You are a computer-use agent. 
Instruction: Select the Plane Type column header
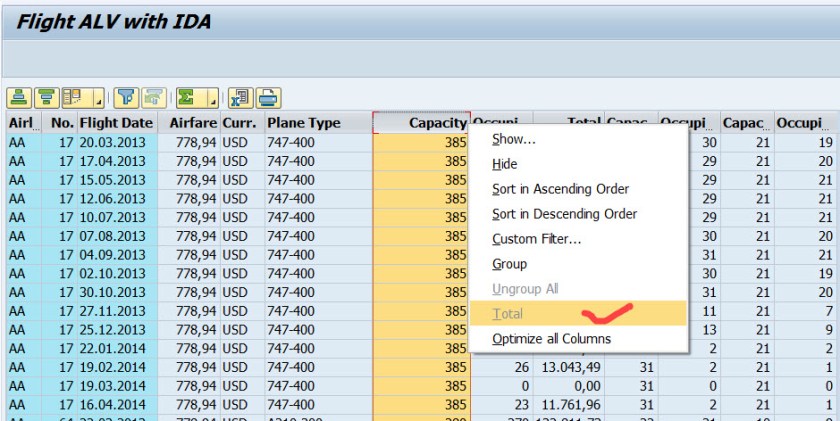[x=303, y=123]
